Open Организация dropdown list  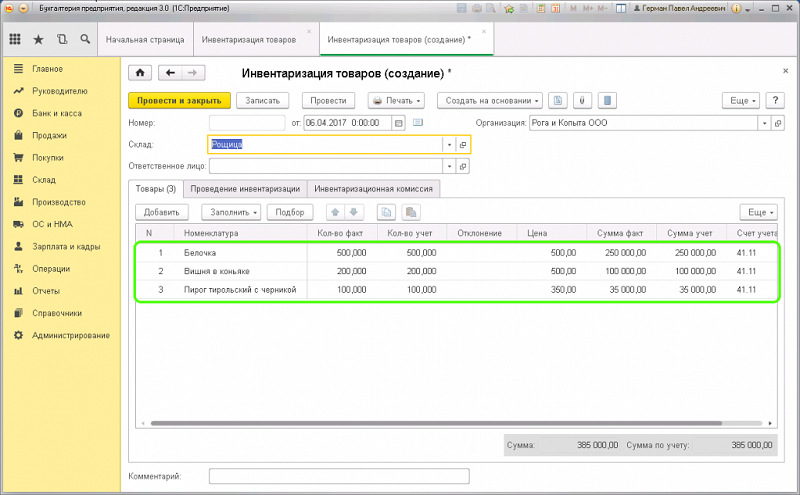point(764,123)
